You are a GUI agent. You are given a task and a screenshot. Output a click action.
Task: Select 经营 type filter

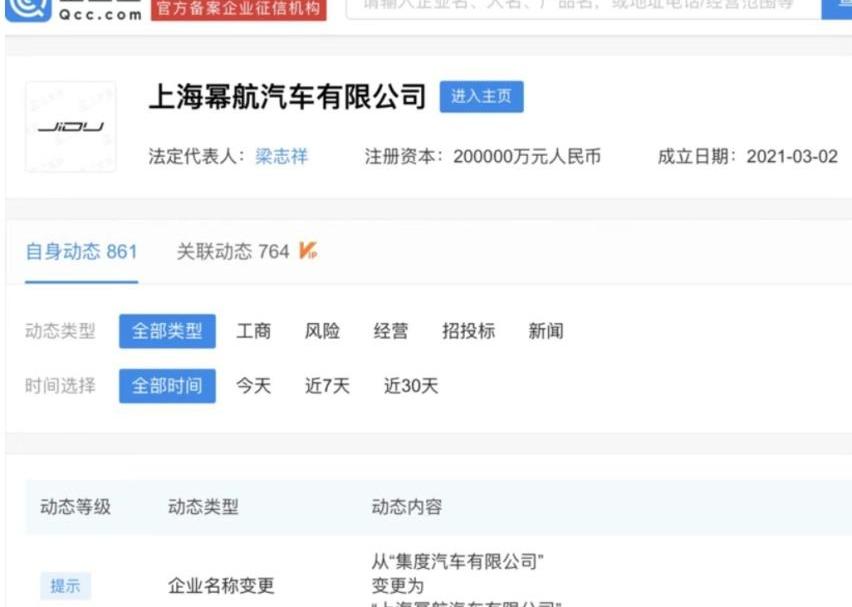coord(391,332)
